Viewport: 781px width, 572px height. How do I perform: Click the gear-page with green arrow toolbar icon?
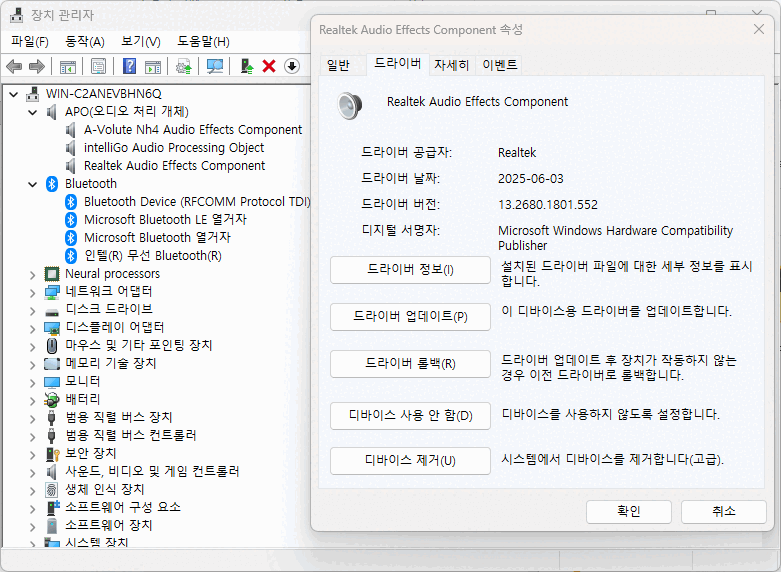coord(184,66)
